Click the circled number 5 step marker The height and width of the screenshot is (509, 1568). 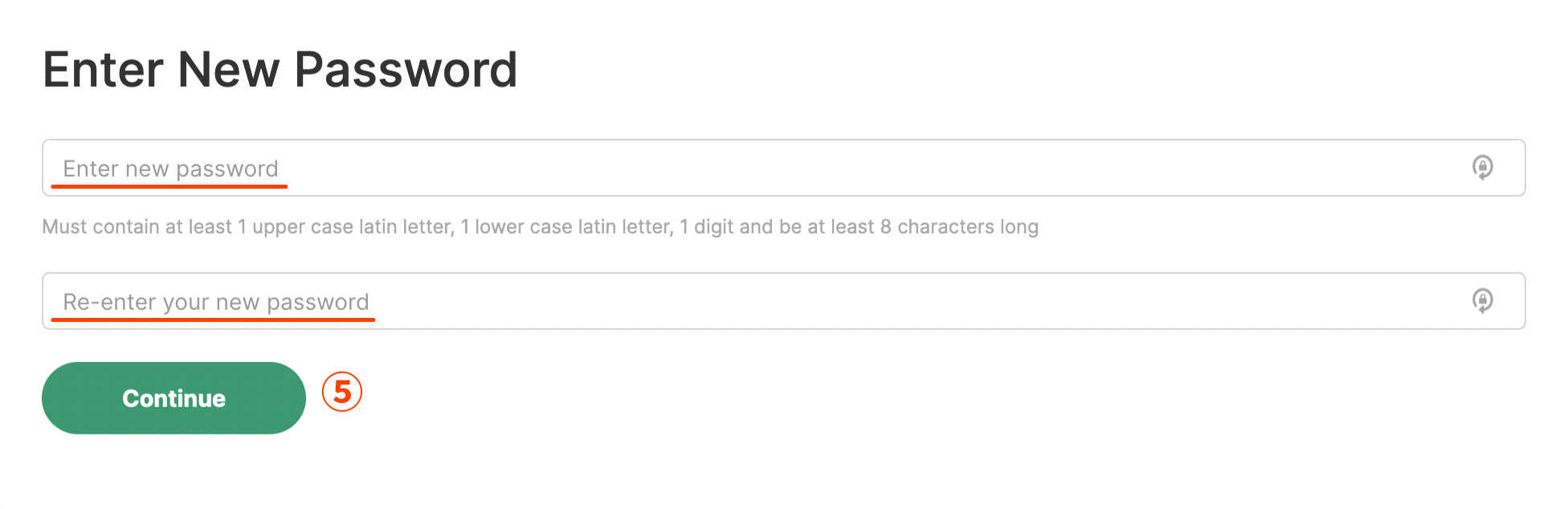point(342,392)
